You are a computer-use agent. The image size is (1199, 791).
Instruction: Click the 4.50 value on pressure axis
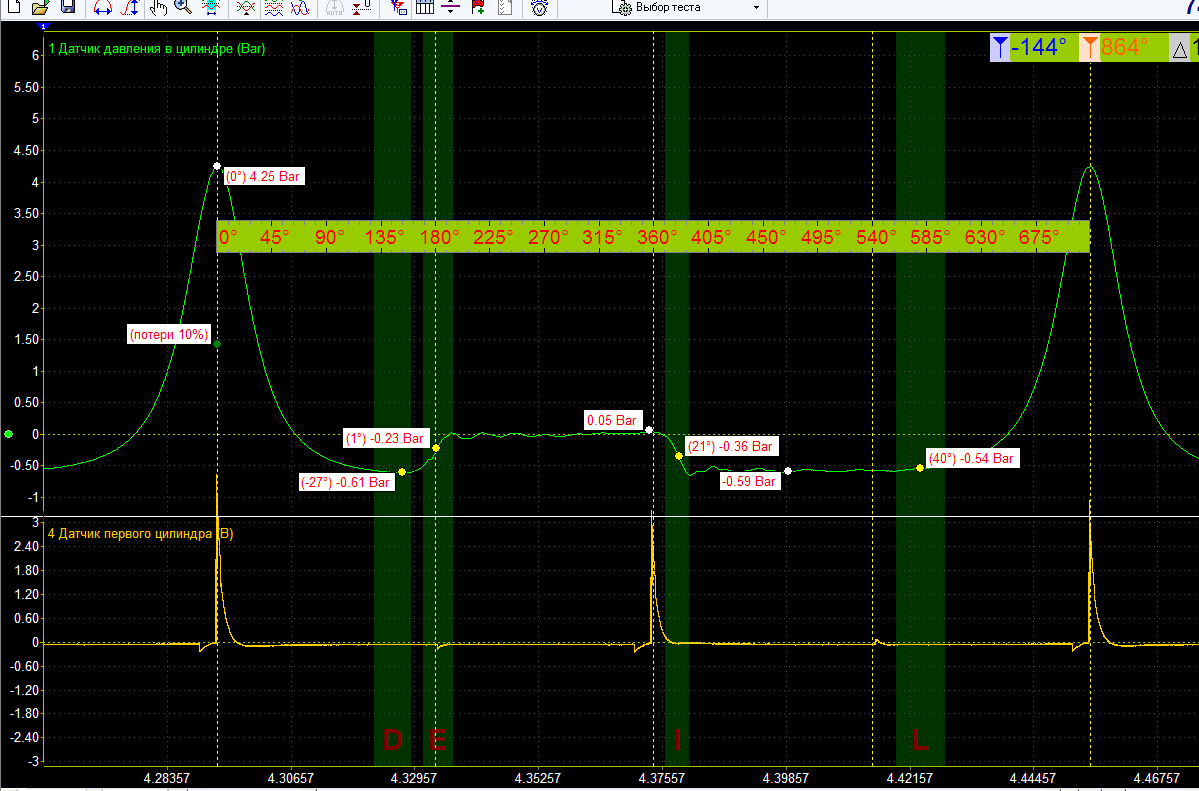coord(26,151)
